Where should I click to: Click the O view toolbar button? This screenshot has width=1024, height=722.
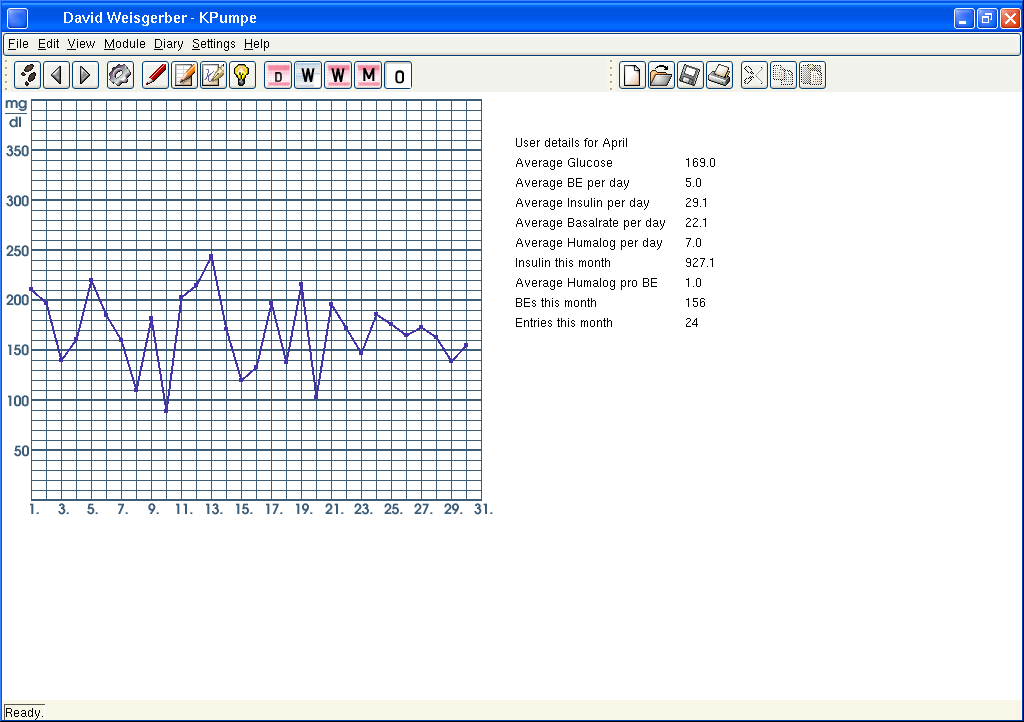(x=398, y=75)
